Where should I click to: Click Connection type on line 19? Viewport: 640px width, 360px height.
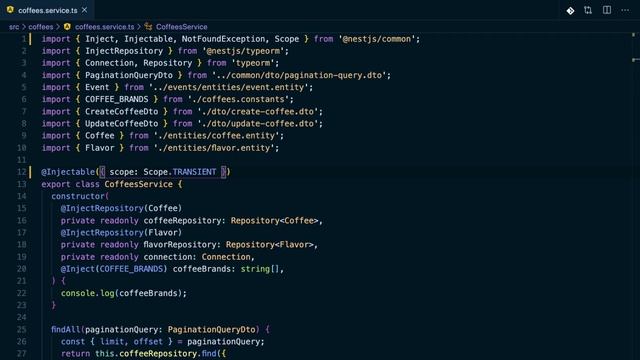[x=226, y=257]
